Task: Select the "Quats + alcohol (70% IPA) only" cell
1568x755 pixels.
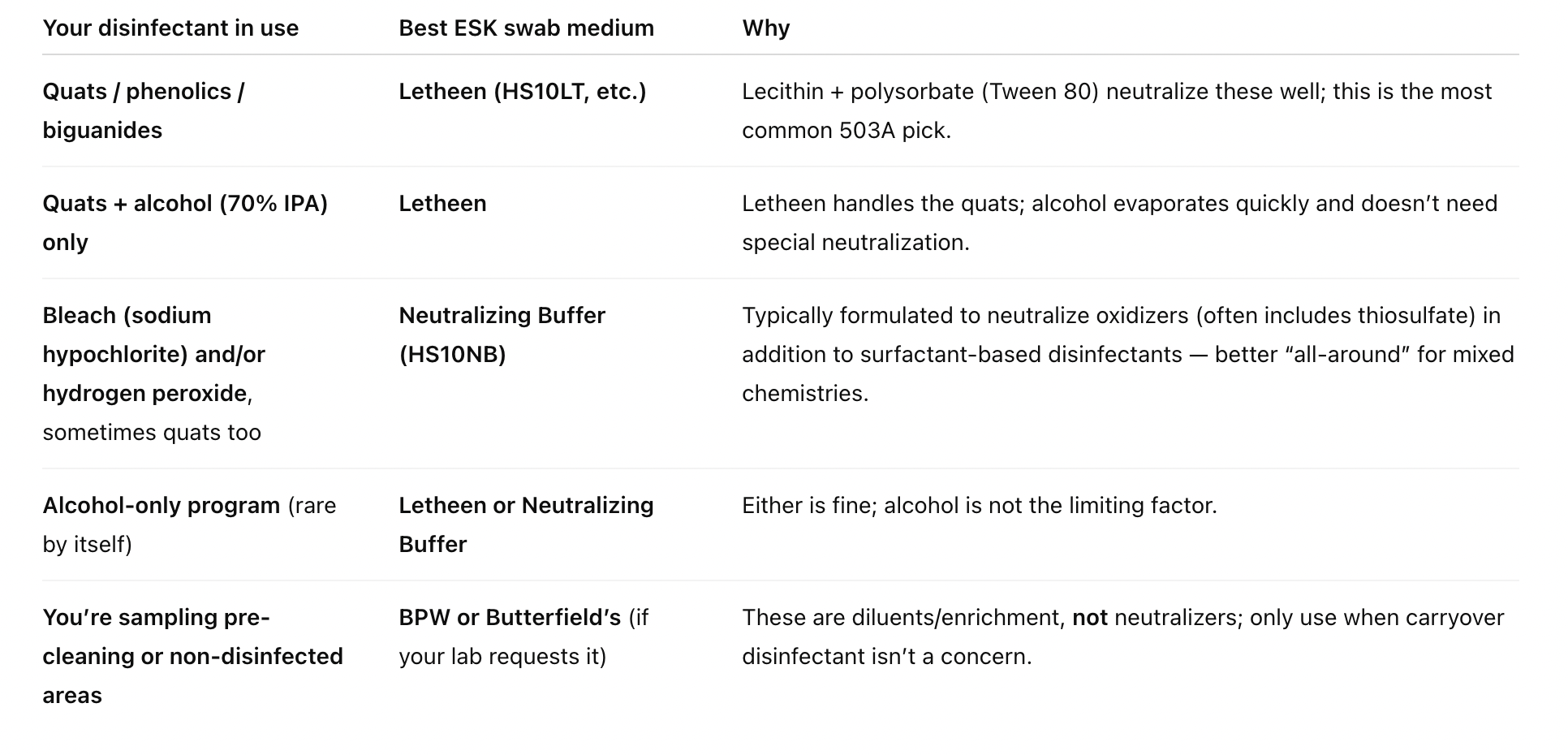Action: [x=184, y=222]
